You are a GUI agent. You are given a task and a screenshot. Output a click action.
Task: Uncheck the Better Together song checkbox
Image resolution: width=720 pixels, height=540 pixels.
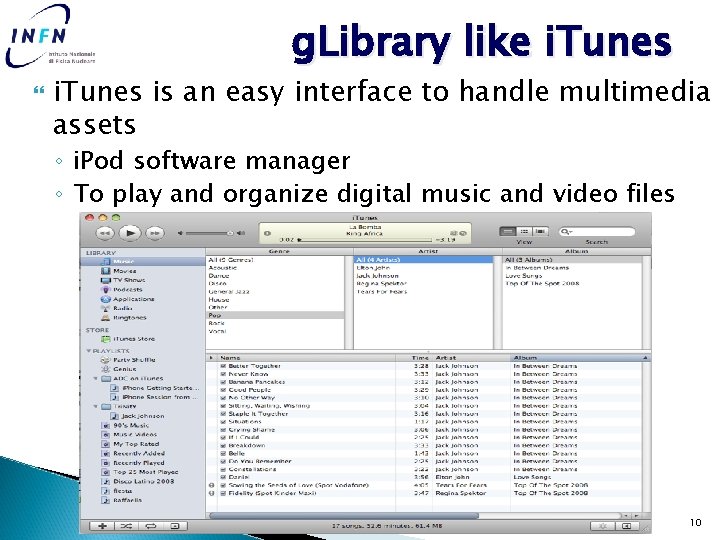pos(224,366)
